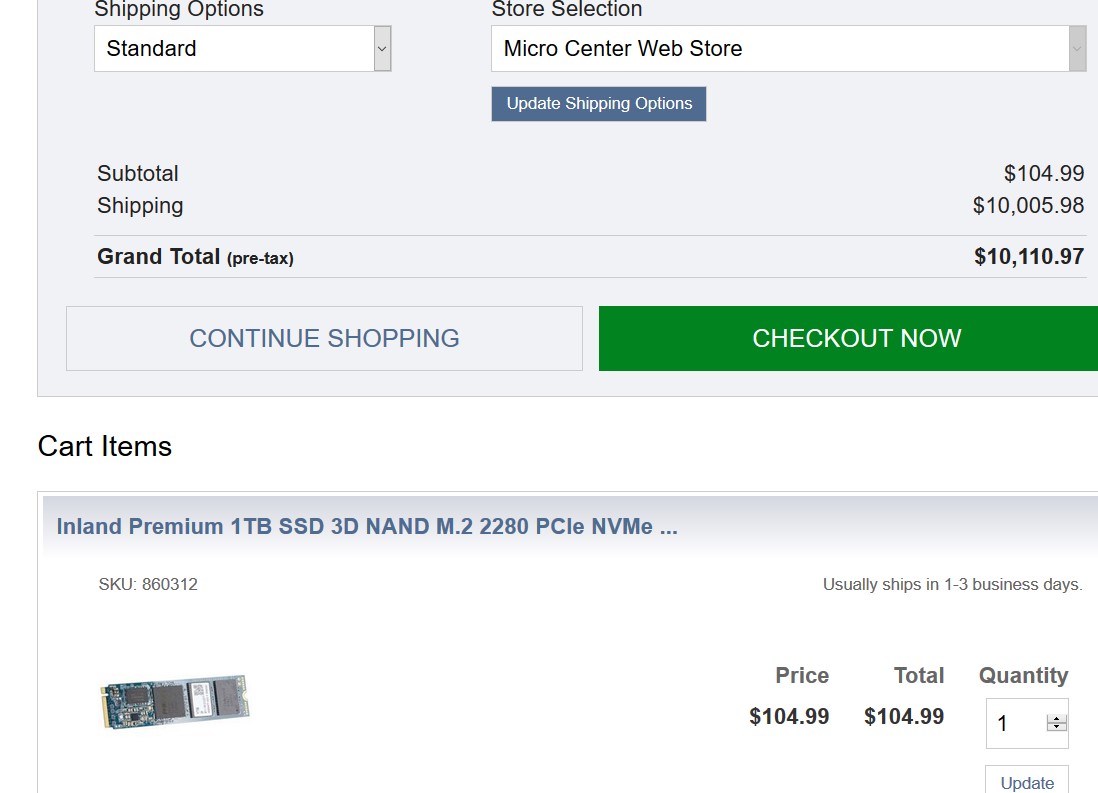Viewport: 1098px width, 793px height.
Task: Increase quantity with stepper up arrow
Action: [1057, 718]
